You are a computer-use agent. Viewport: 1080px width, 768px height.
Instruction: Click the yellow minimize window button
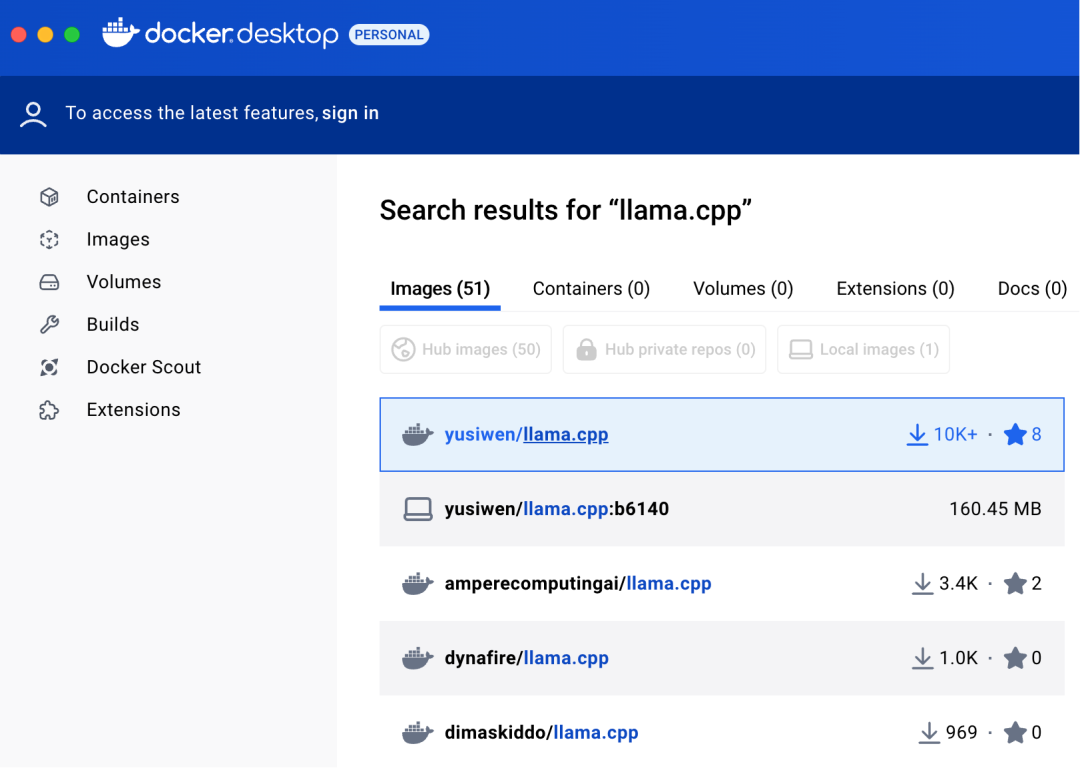[45, 34]
